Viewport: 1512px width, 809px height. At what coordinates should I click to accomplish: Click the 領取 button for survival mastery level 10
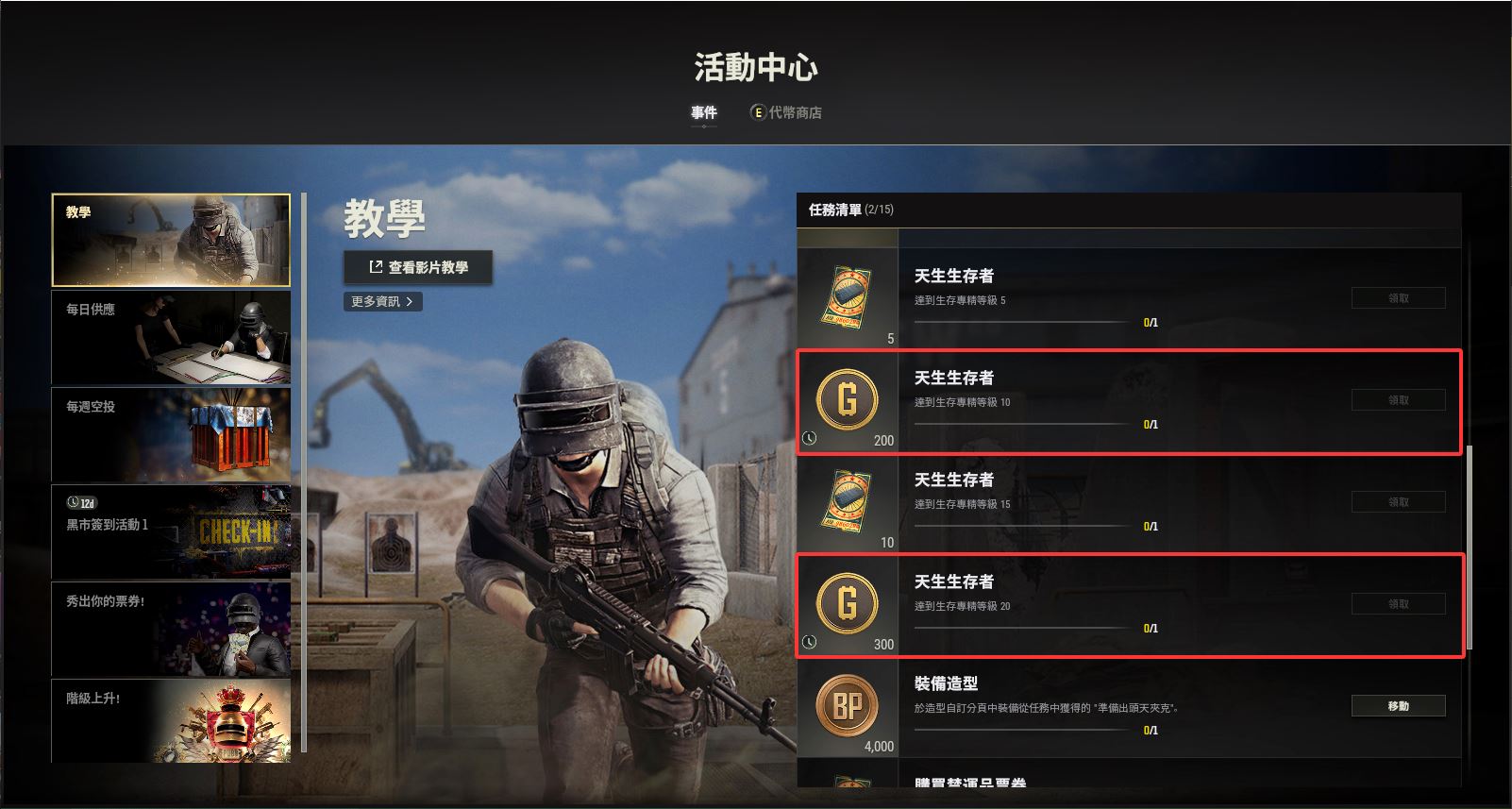1398,400
